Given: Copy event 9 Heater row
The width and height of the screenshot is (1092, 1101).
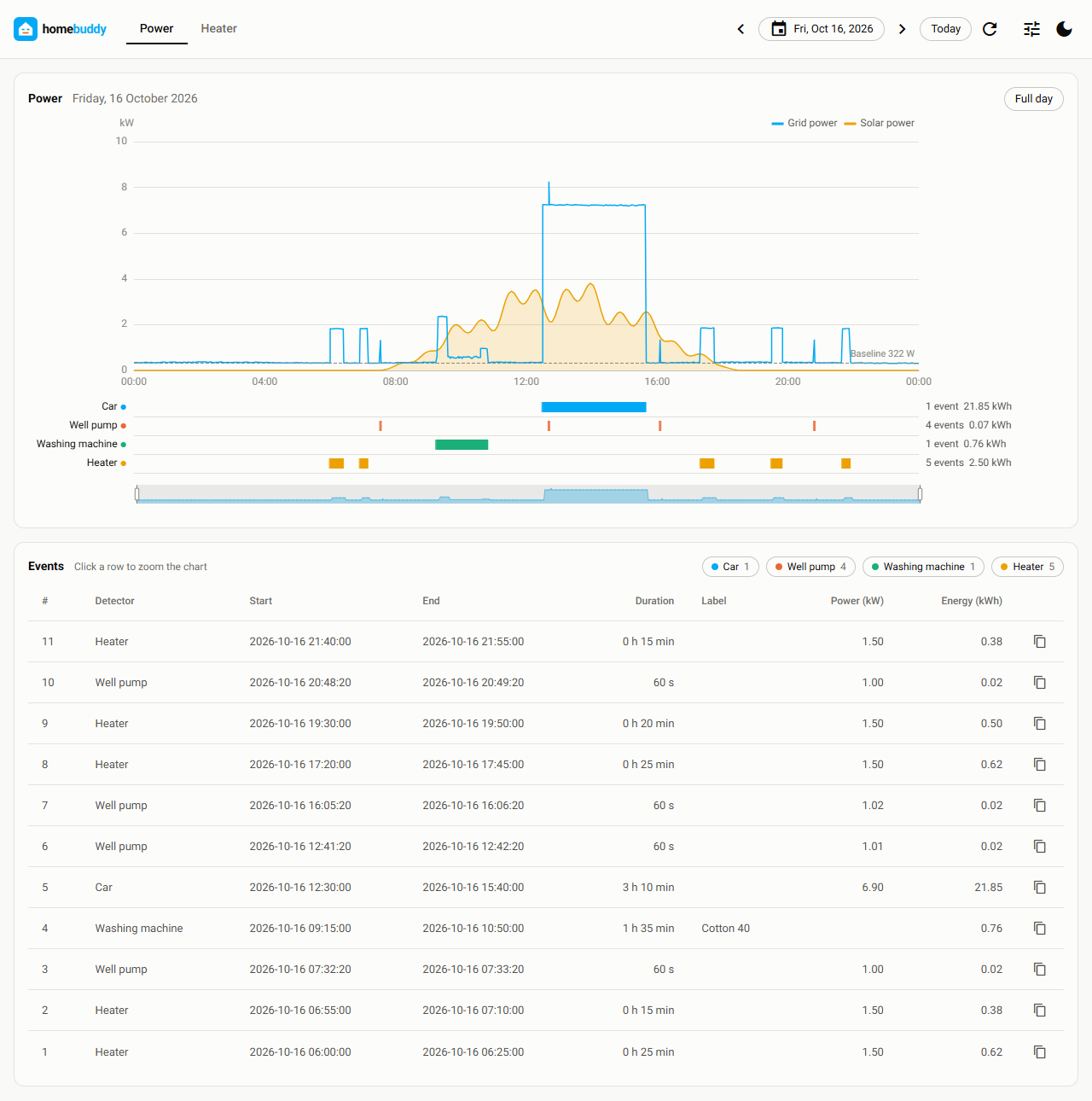Looking at the screenshot, I should (x=1040, y=724).
